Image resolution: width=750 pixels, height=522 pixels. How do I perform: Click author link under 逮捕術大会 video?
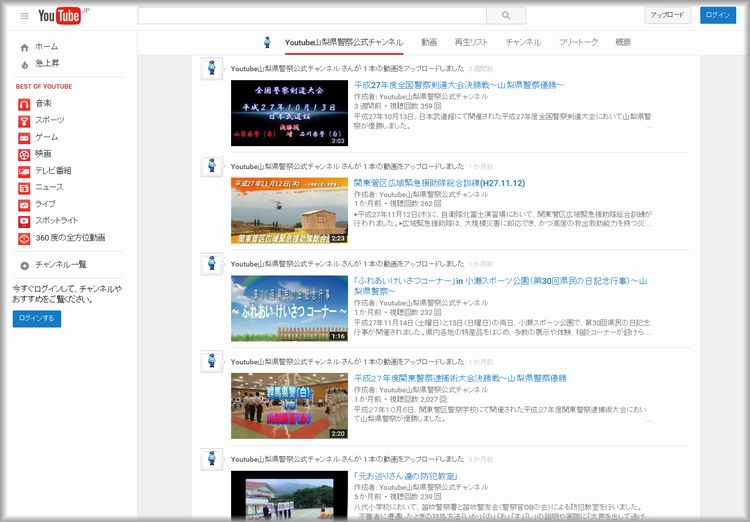[x=433, y=390]
